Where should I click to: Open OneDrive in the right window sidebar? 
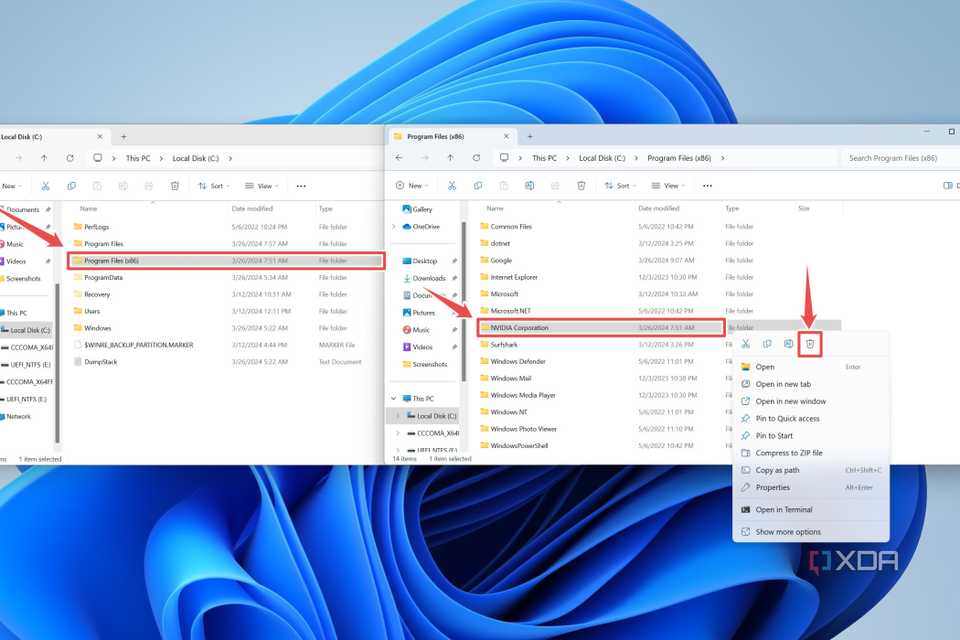tap(421, 227)
